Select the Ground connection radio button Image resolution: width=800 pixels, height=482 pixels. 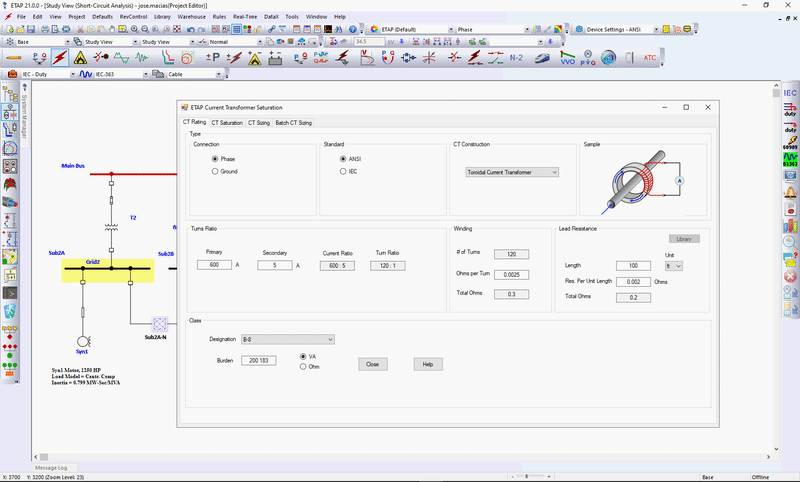[215, 172]
